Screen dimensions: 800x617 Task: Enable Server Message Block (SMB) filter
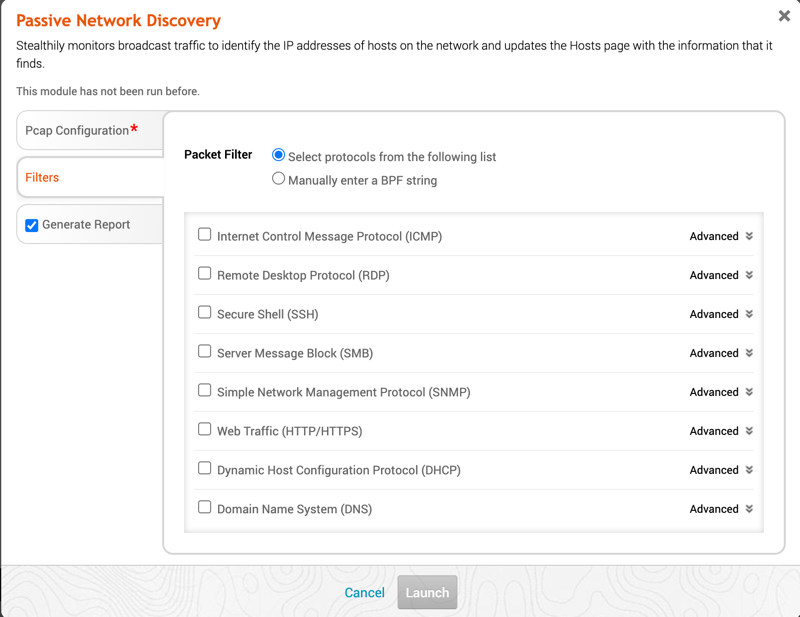pyautogui.click(x=205, y=352)
